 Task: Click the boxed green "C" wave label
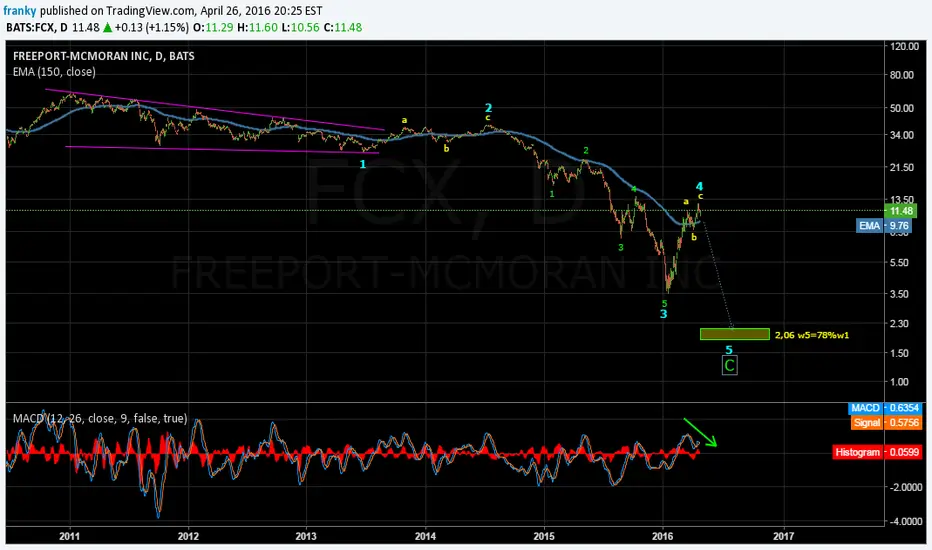(x=729, y=366)
